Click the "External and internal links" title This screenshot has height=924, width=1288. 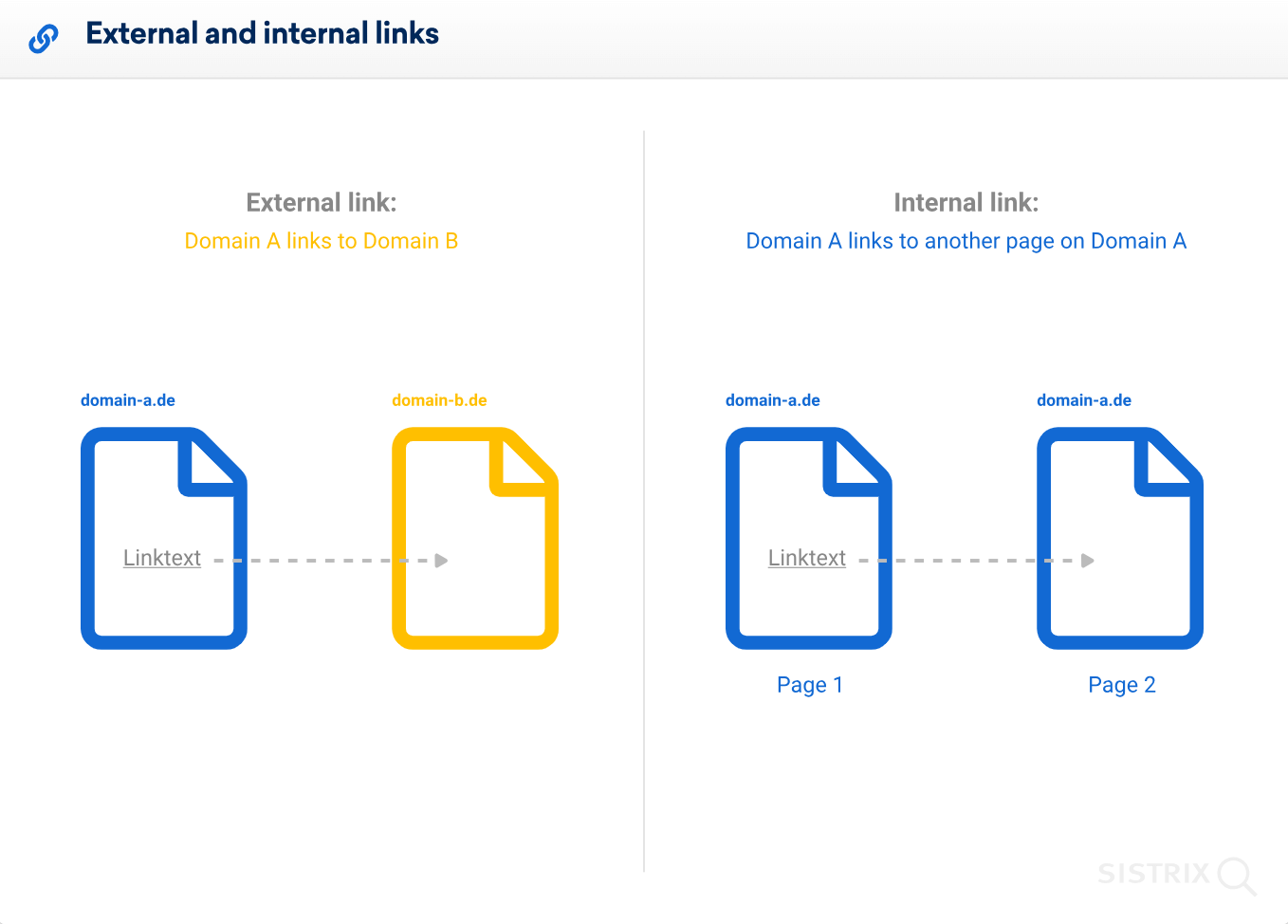click(x=263, y=33)
